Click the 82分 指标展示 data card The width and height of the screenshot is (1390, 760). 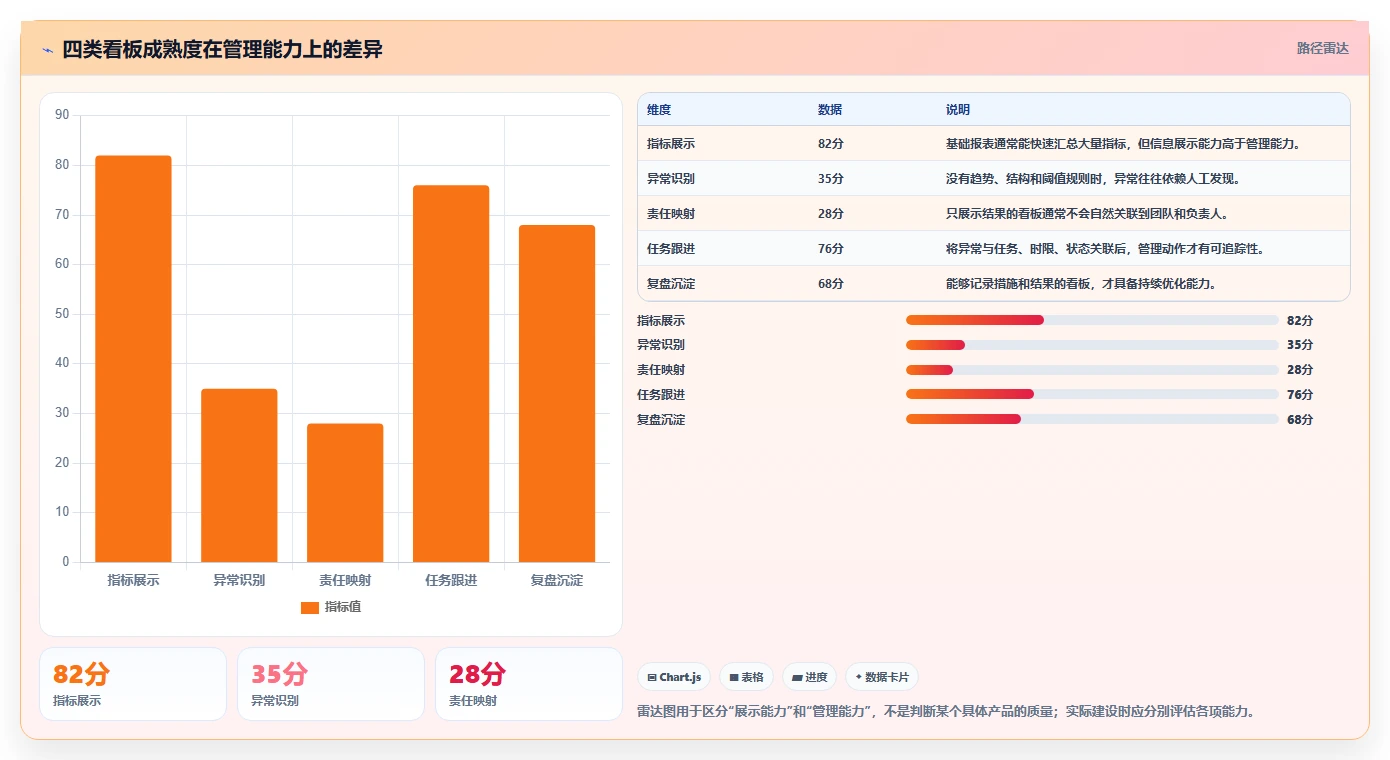(133, 684)
